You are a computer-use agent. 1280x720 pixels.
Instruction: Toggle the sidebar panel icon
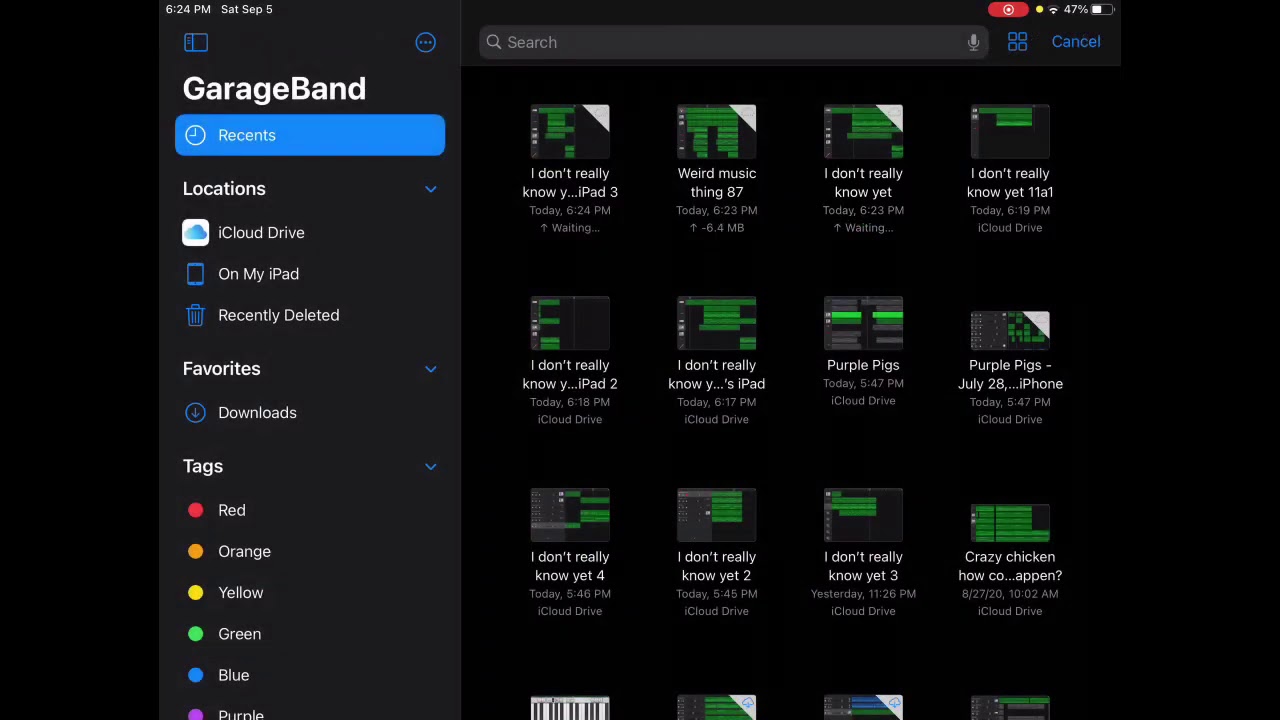(x=195, y=42)
